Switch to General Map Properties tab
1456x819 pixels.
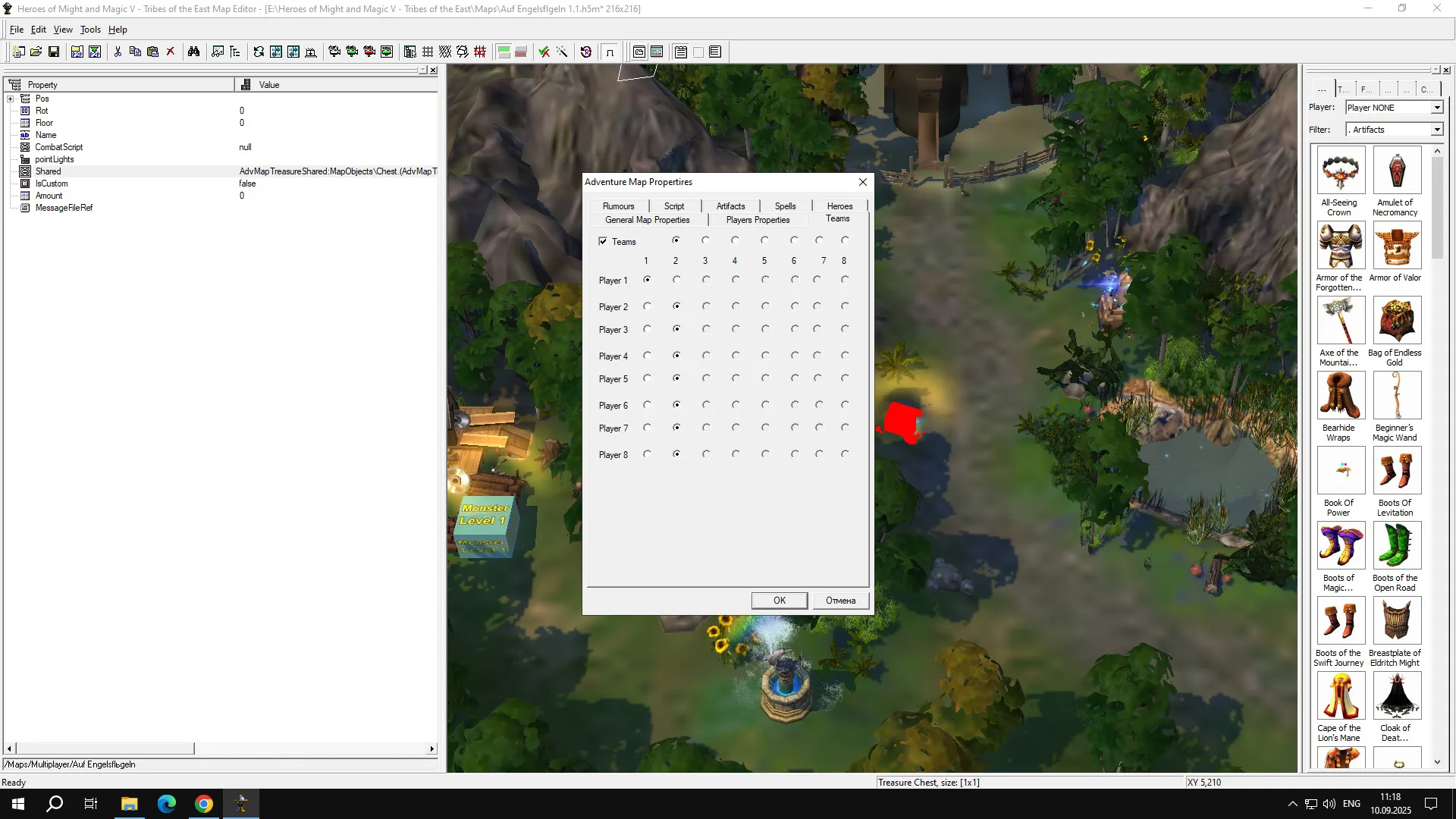(648, 220)
